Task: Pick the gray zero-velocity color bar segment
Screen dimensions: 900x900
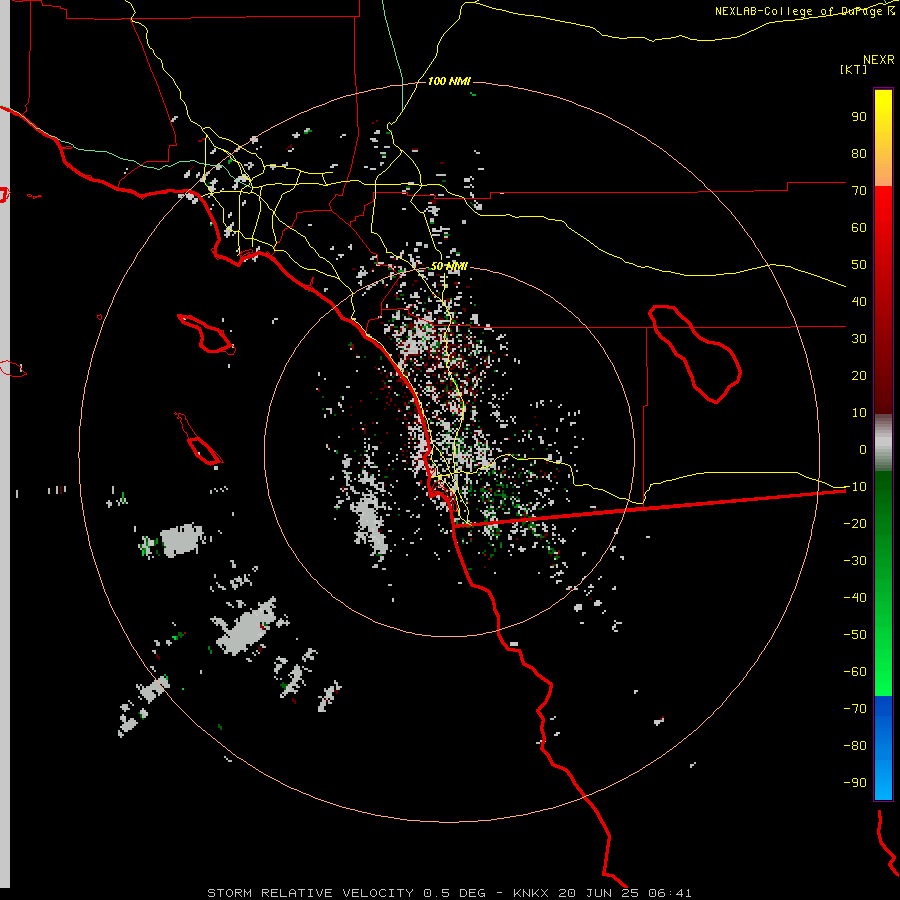Action: click(883, 443)
